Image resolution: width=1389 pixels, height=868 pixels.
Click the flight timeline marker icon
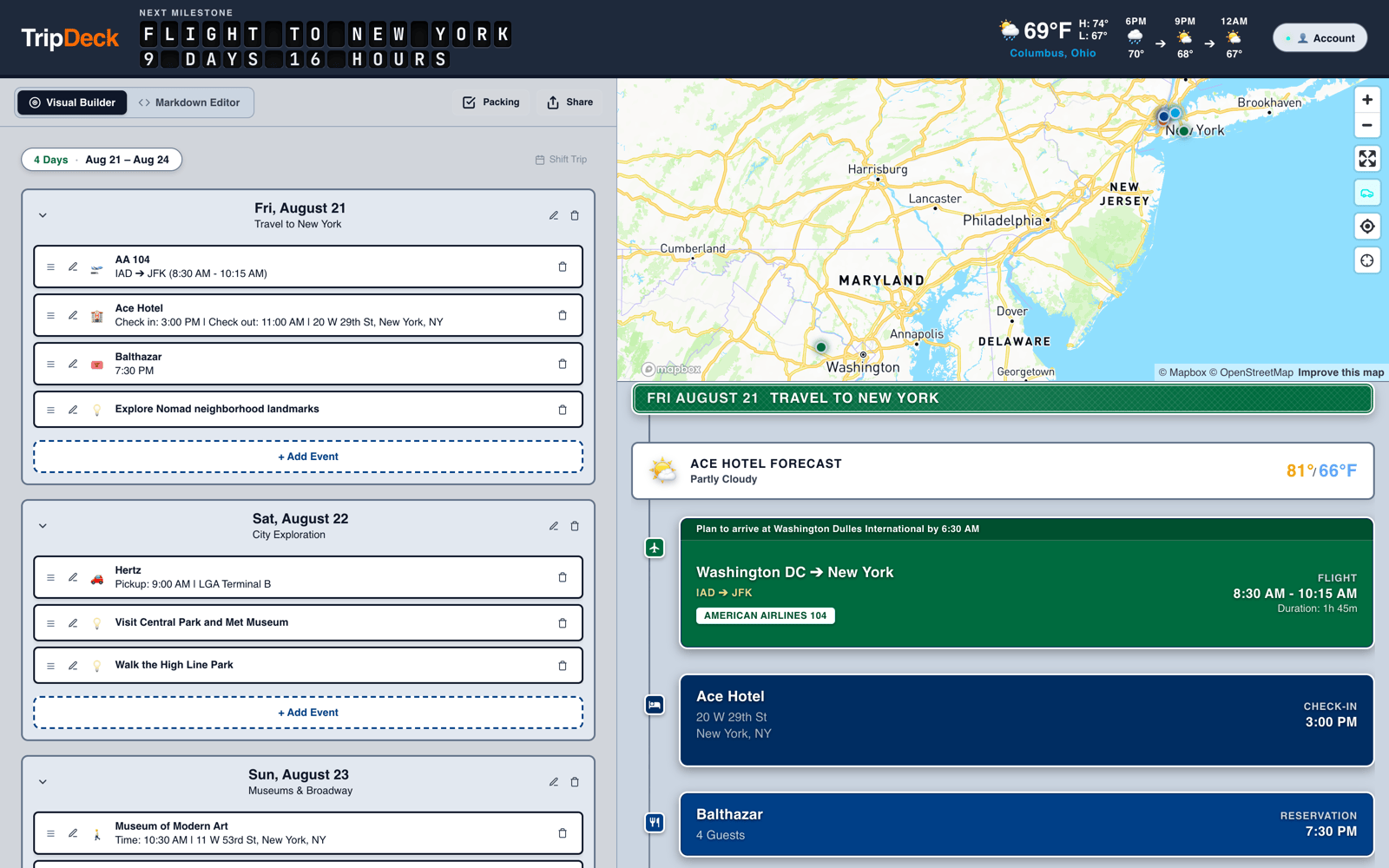tap(655, 548)
